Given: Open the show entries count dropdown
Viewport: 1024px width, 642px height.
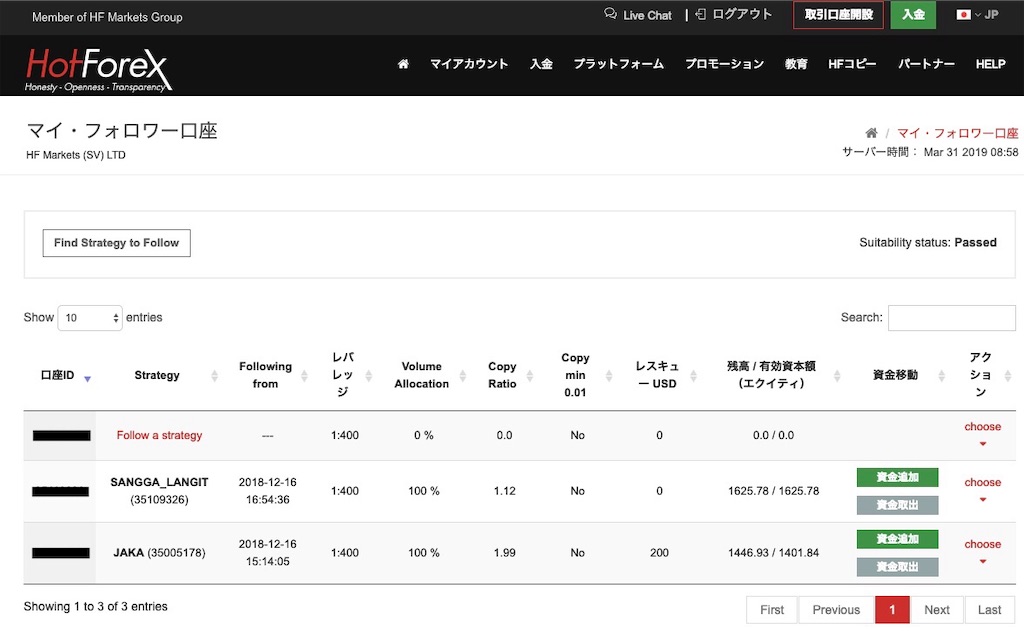Looking at the screenshot, I should (90, 318).
